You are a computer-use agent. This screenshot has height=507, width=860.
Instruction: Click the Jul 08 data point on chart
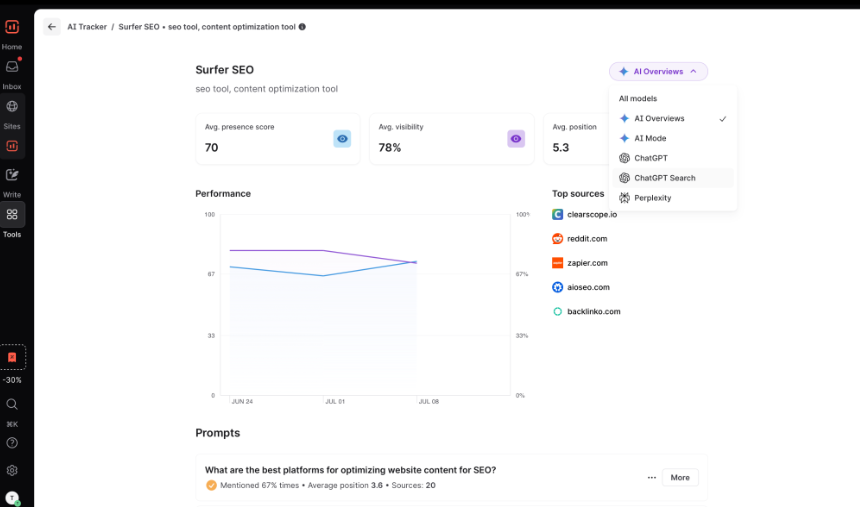[x=416, y=262]
